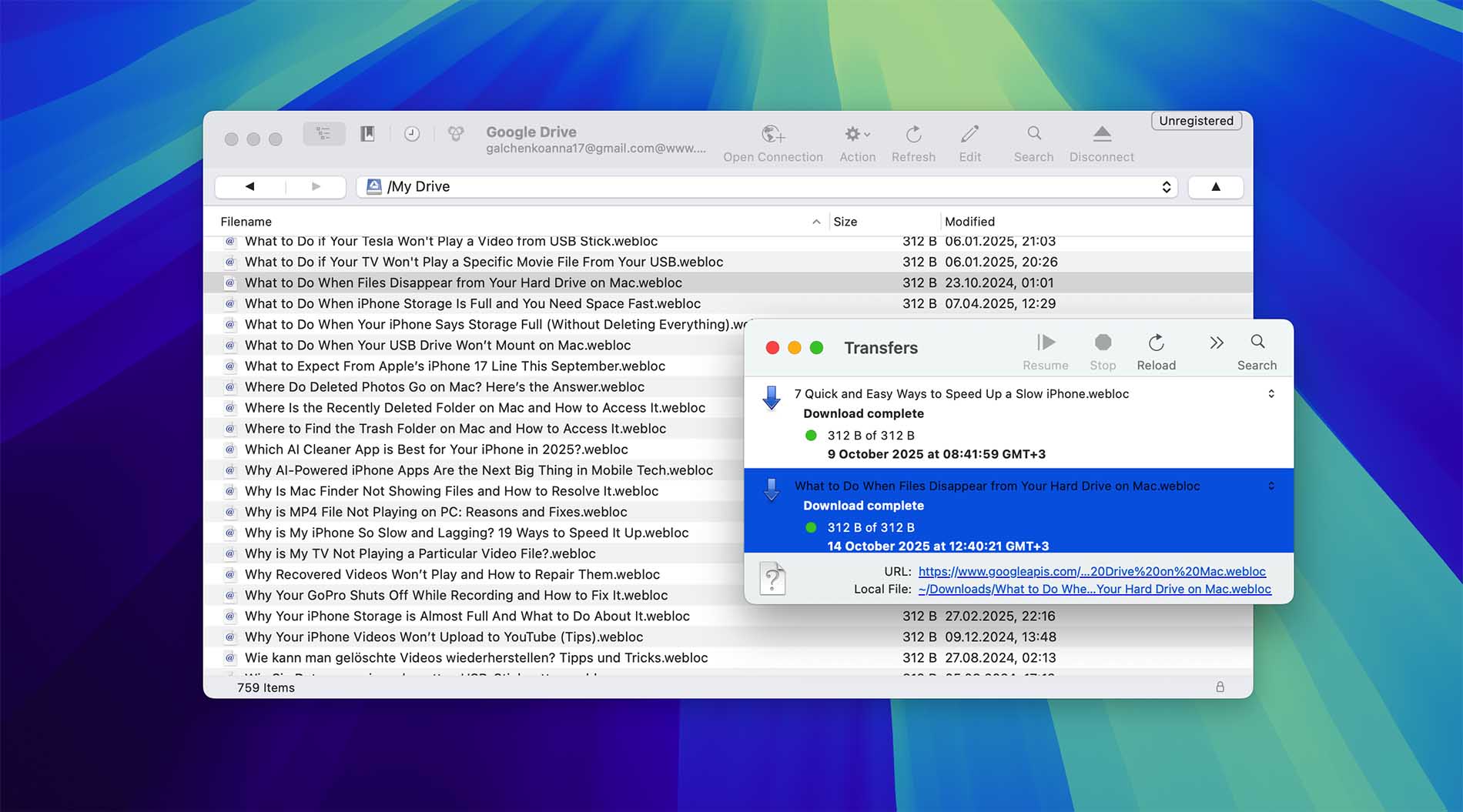The image size is (1463, 812).
Task: Open the Bookmarks view icon
Action: [x=367, y=134]
